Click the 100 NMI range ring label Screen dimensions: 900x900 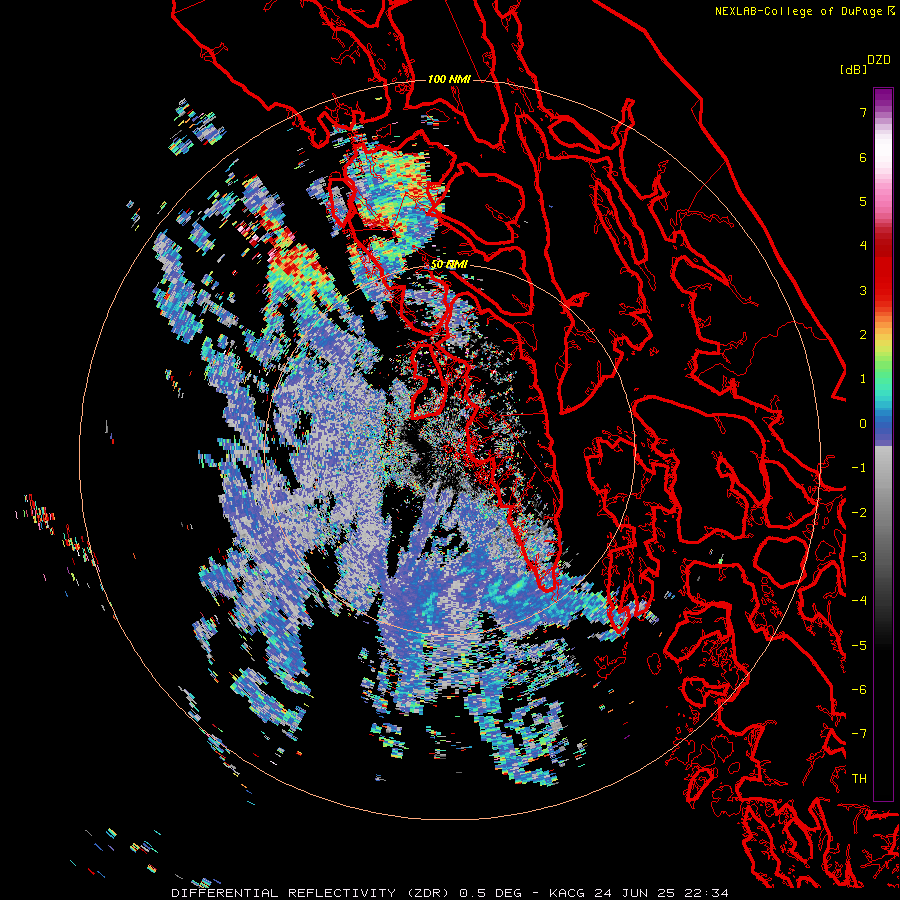(449, 79)
